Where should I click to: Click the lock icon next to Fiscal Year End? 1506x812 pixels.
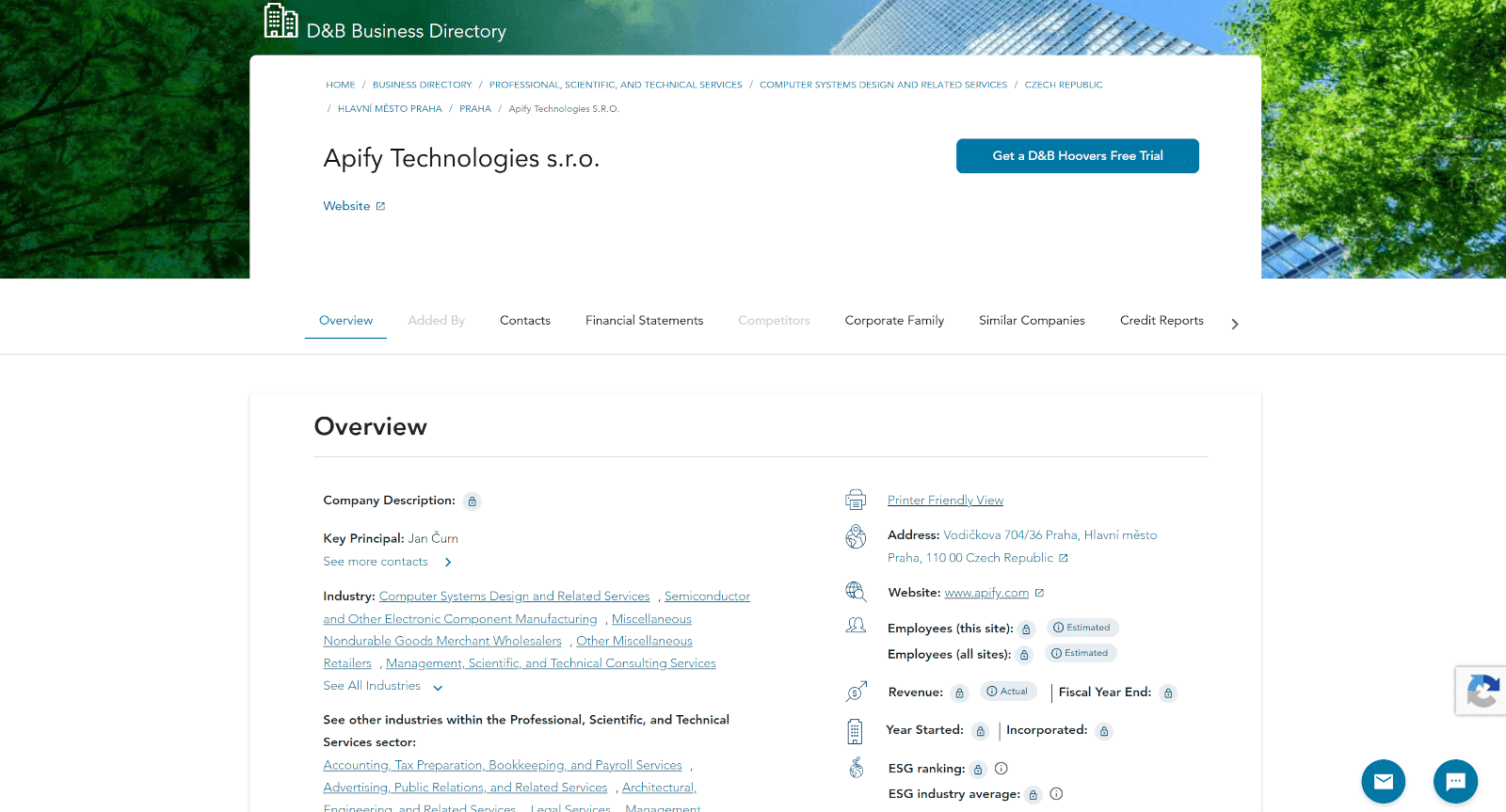pos(1168,693)
